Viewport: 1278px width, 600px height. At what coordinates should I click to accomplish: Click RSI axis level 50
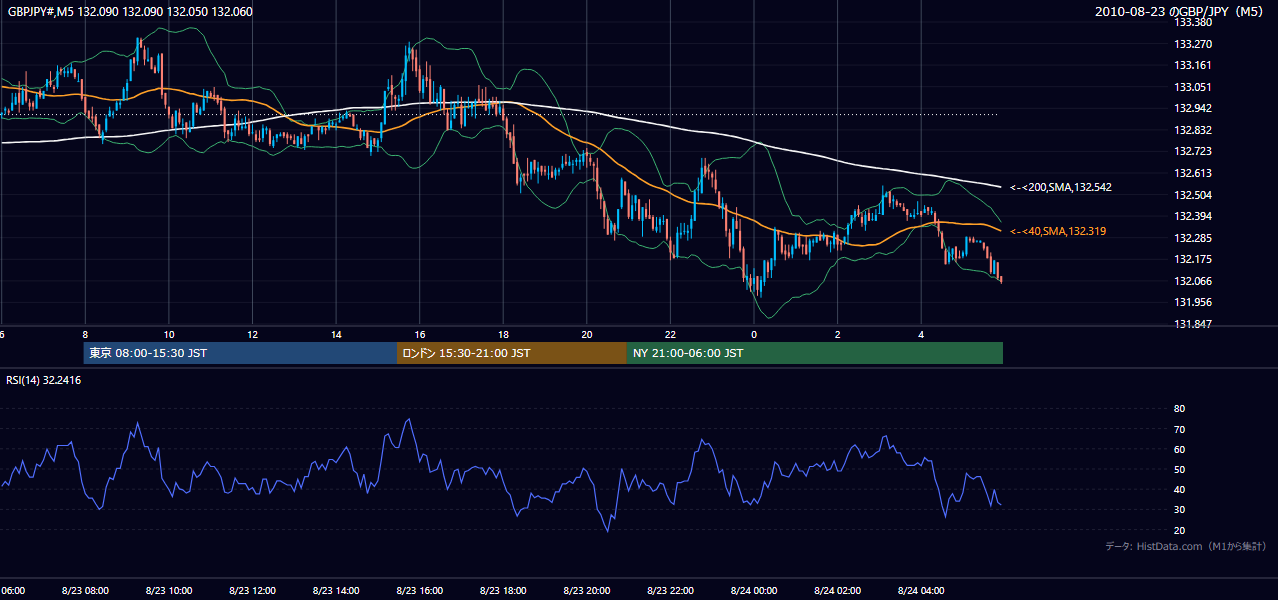coord(1179,469)
